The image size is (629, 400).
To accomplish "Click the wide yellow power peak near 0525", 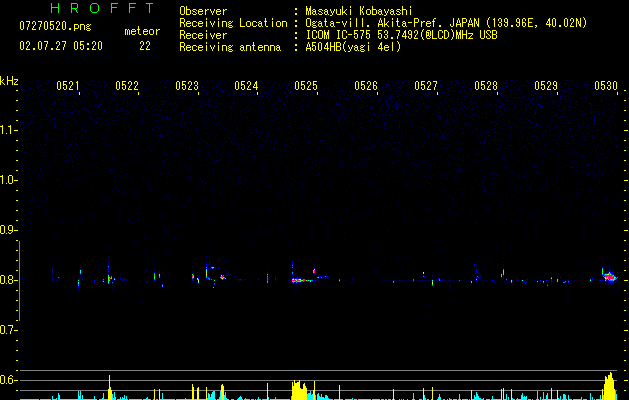I will 299,390.
